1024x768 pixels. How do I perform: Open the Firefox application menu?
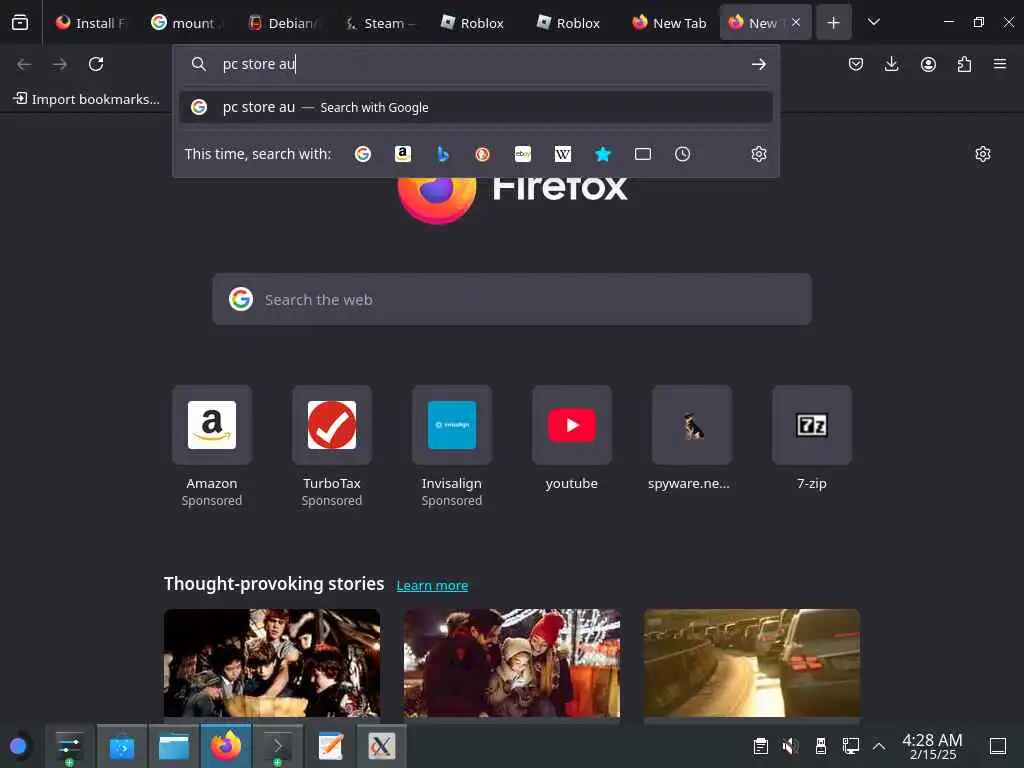(x=1000, y=64)
